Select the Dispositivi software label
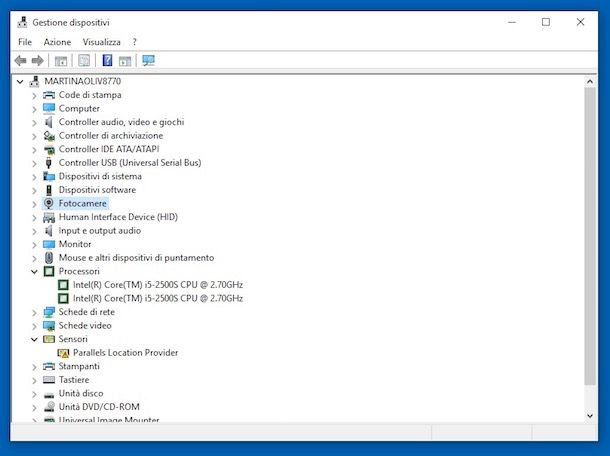Screen dimensions: 610x456 coord(97,190)
